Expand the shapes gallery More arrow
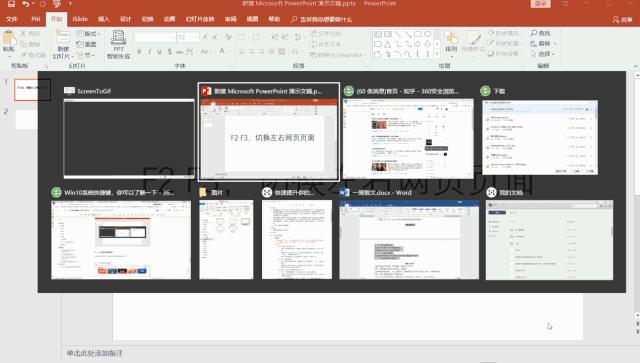 pos(437,54)
